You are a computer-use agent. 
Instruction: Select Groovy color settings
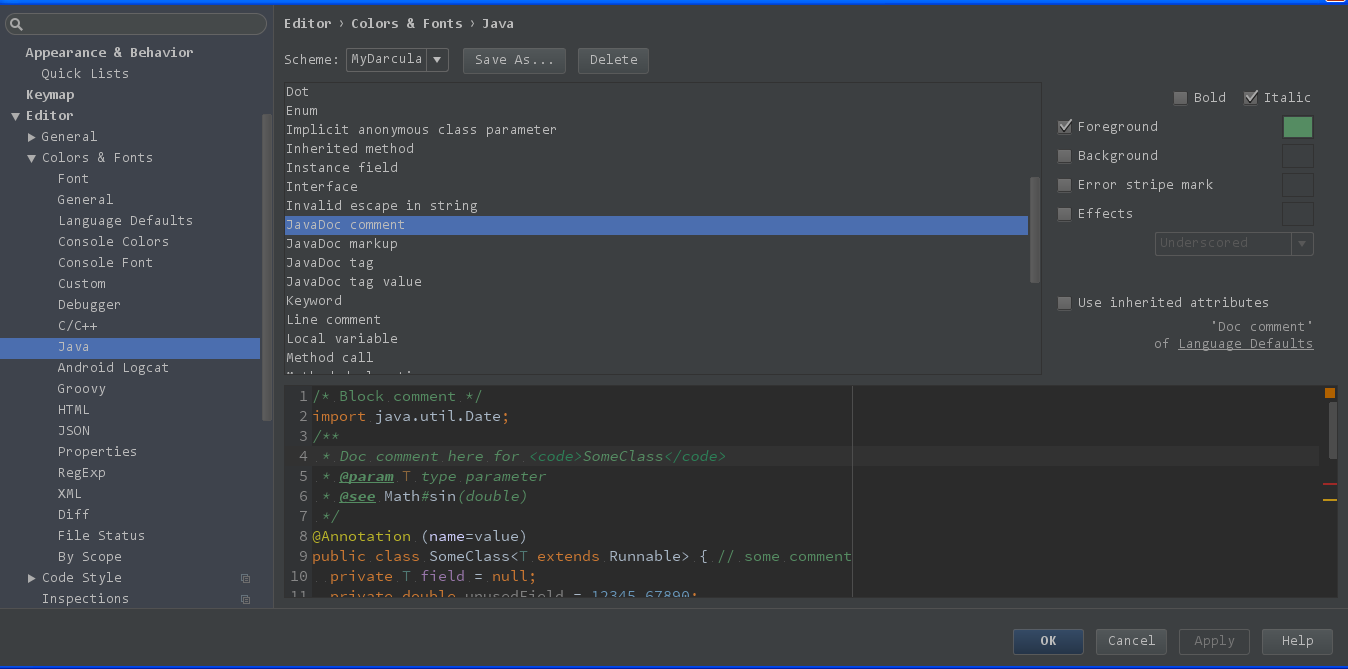point(81,389)
